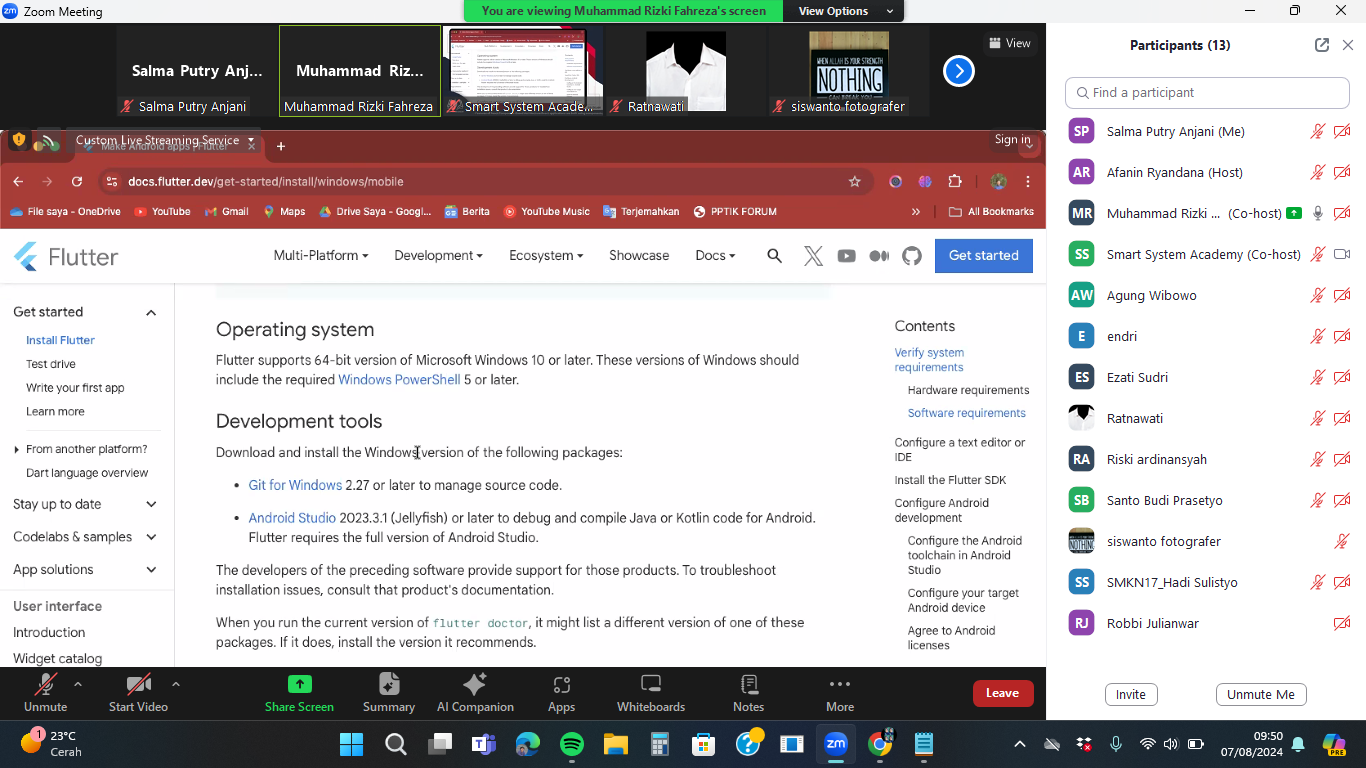Click mute icon for Afanin Ryandana
Image resolution: width=1366 pixels, height=768 pixels.
1318,172
